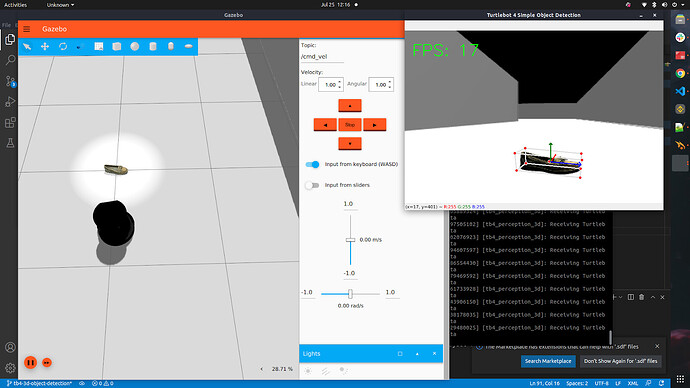Step the simulation forward once

pos(47,362)
